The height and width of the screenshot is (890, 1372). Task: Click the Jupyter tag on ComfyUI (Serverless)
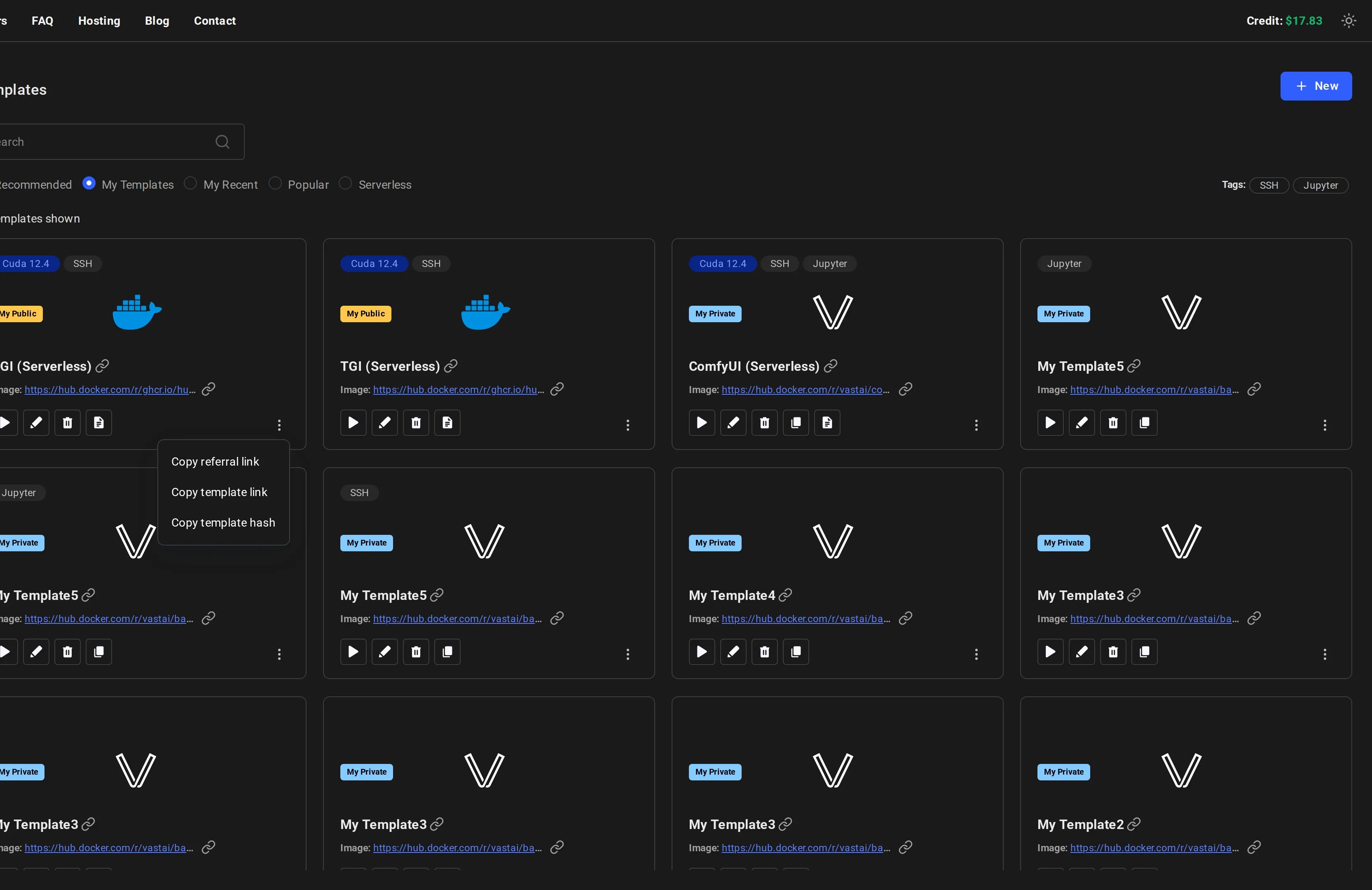point(829,263)
